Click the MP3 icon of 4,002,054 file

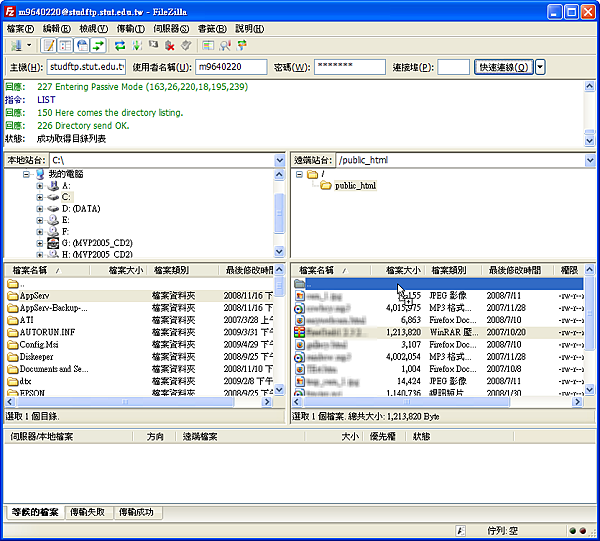tap(299, 357)
